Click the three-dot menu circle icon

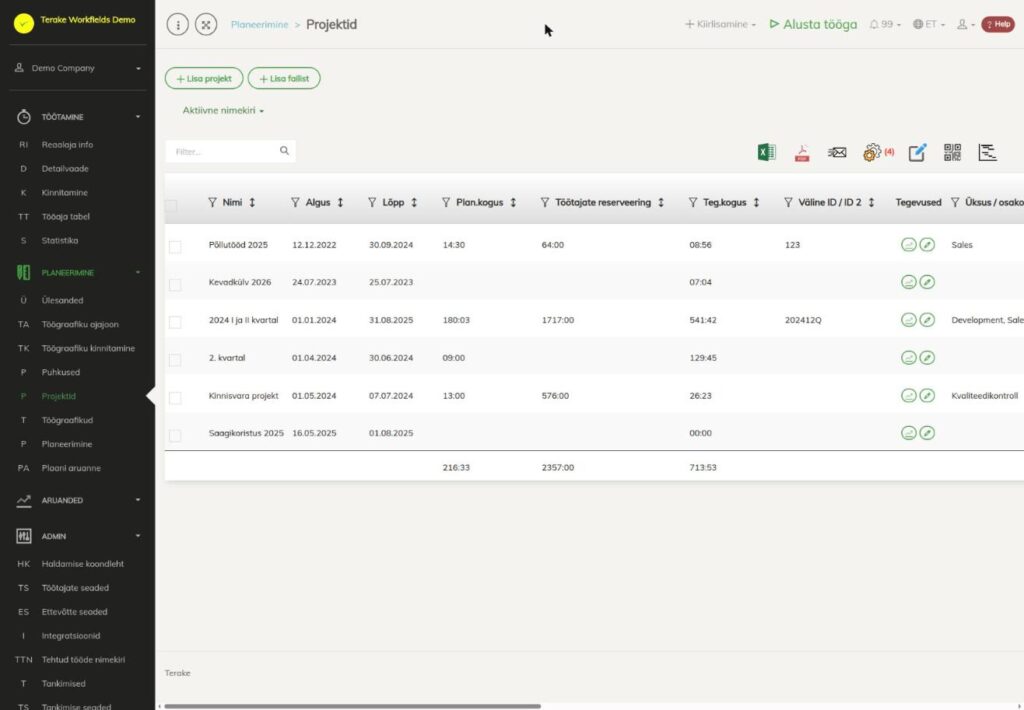pyautogui.click(x=178, y=25)
